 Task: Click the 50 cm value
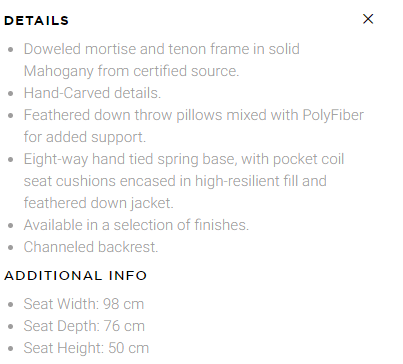(128, 348)
